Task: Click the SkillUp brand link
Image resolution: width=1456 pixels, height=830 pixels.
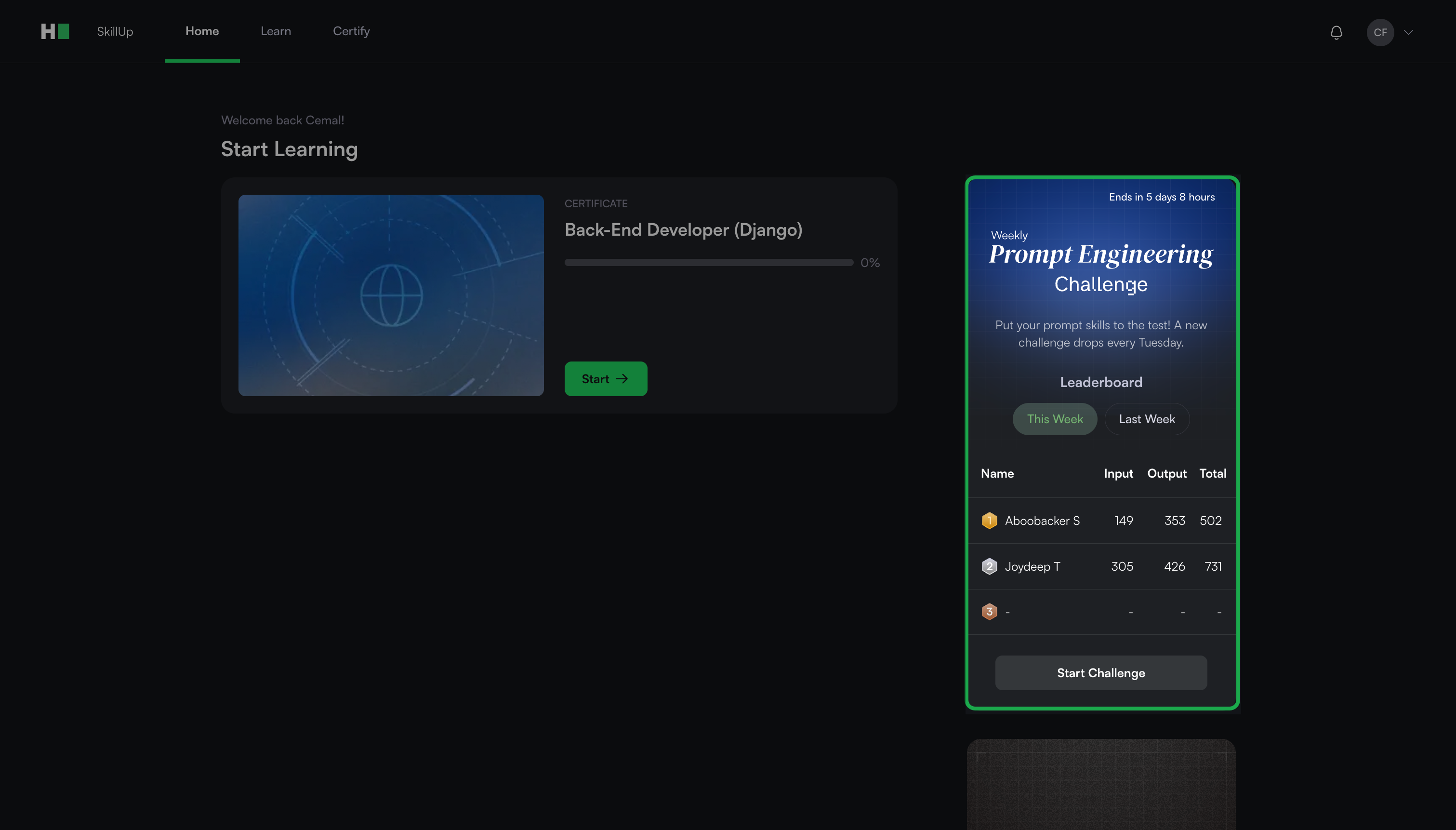Action: click(x=115, y=31)
